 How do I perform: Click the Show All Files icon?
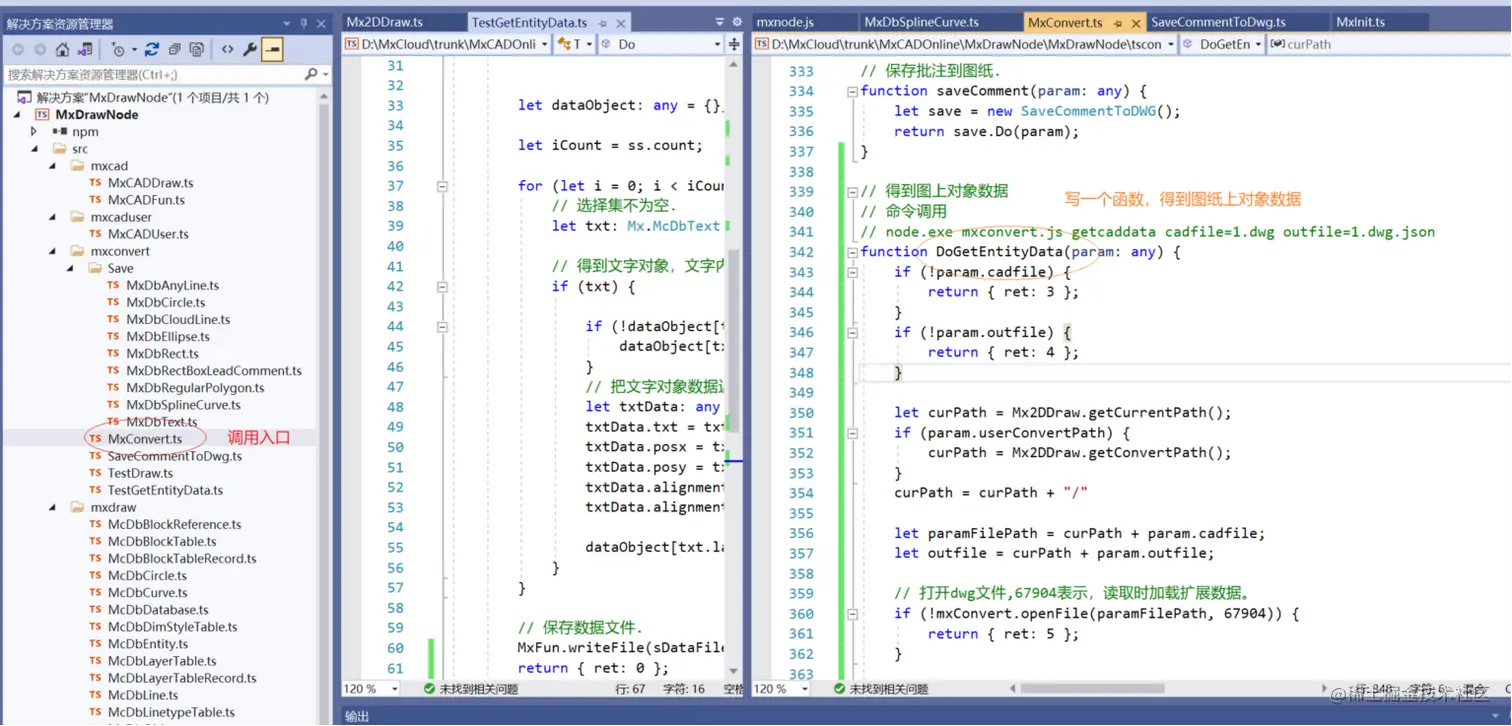point(197,49)
